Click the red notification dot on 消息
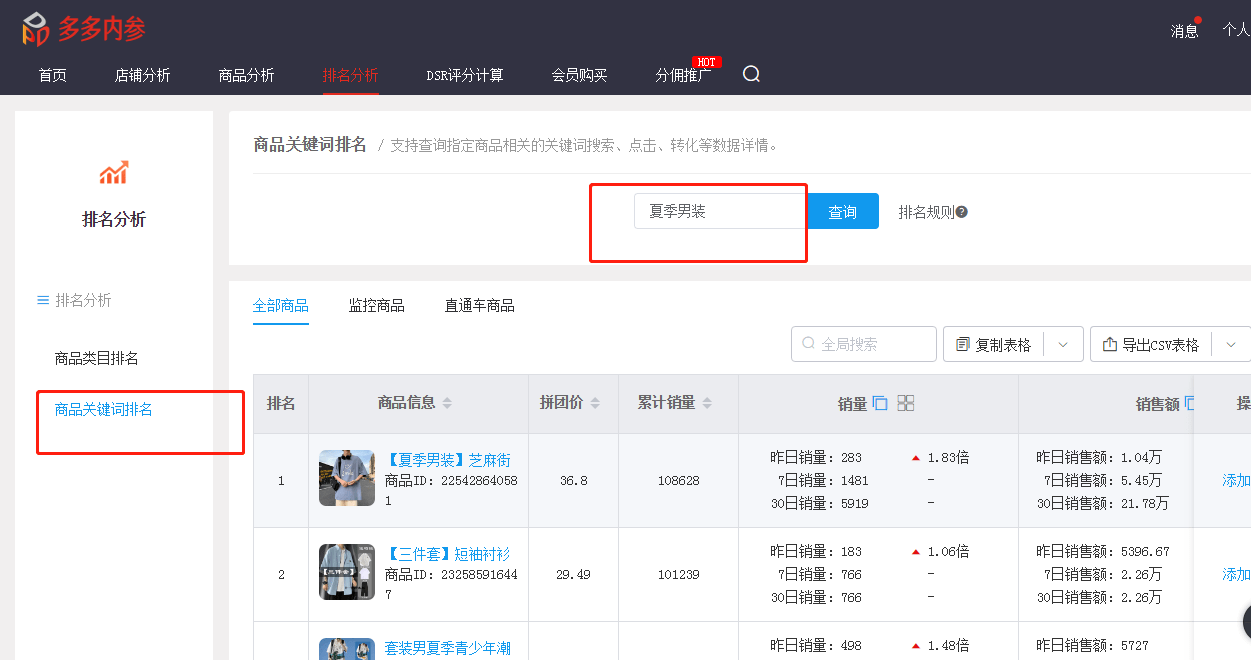This screenshot has height=660, width=1251. [1198, 20]
